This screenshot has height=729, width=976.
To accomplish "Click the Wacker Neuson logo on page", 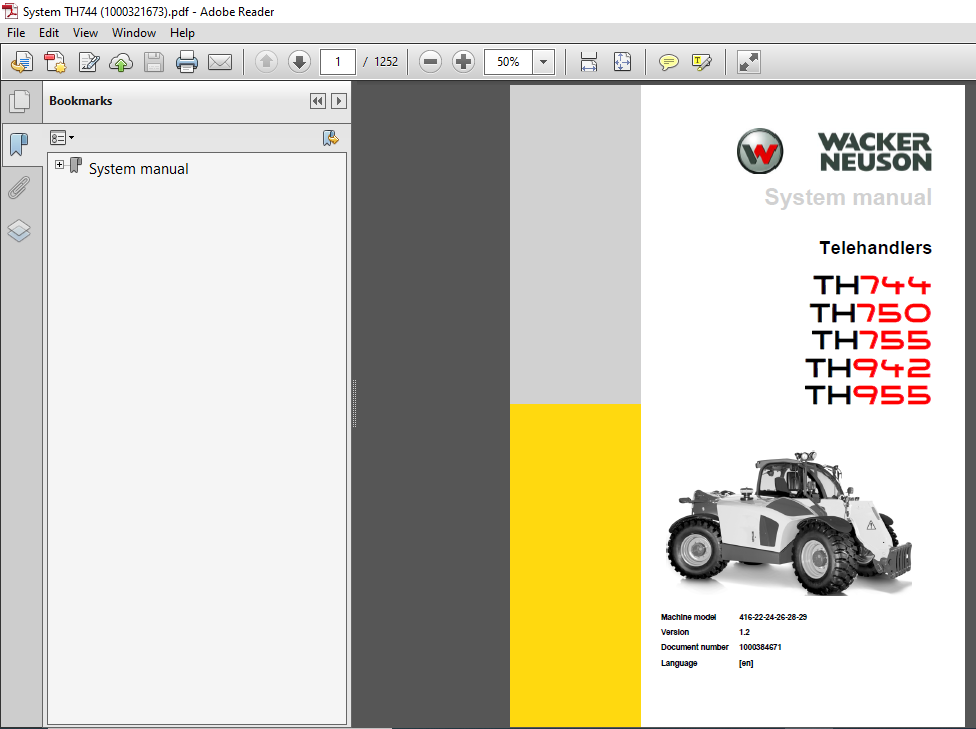I will pos(834,151).
